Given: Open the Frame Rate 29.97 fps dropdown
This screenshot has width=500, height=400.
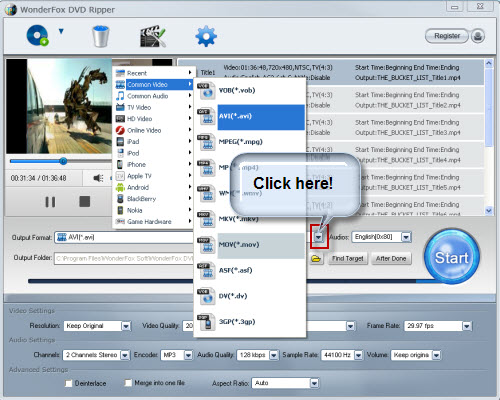Looking at the screenshot, I should 467,326.
